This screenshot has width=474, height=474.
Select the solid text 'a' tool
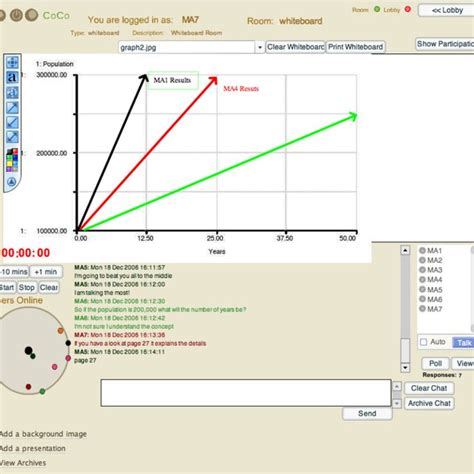tap(12, 77)
